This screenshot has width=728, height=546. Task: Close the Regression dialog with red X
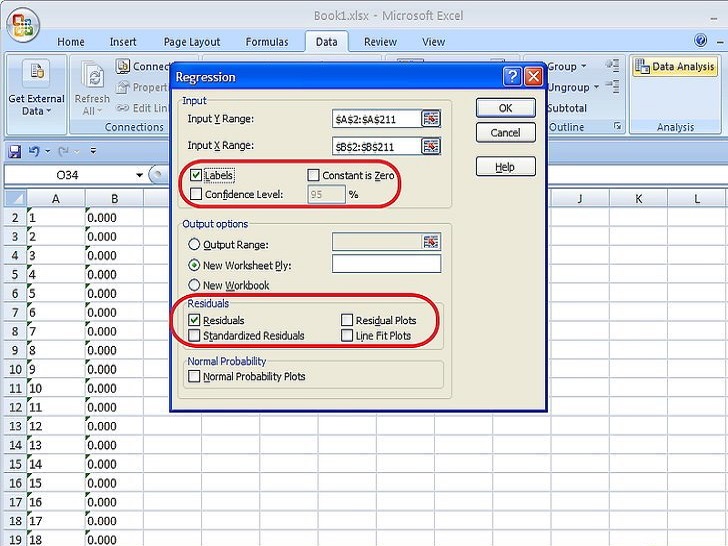(533, 77)
